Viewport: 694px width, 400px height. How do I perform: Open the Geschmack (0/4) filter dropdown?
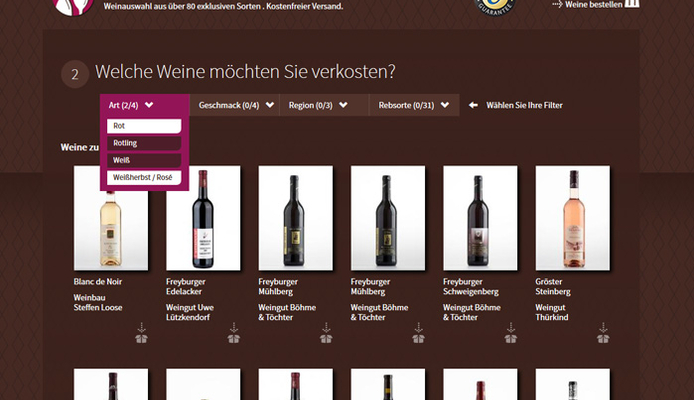point(235,105)
